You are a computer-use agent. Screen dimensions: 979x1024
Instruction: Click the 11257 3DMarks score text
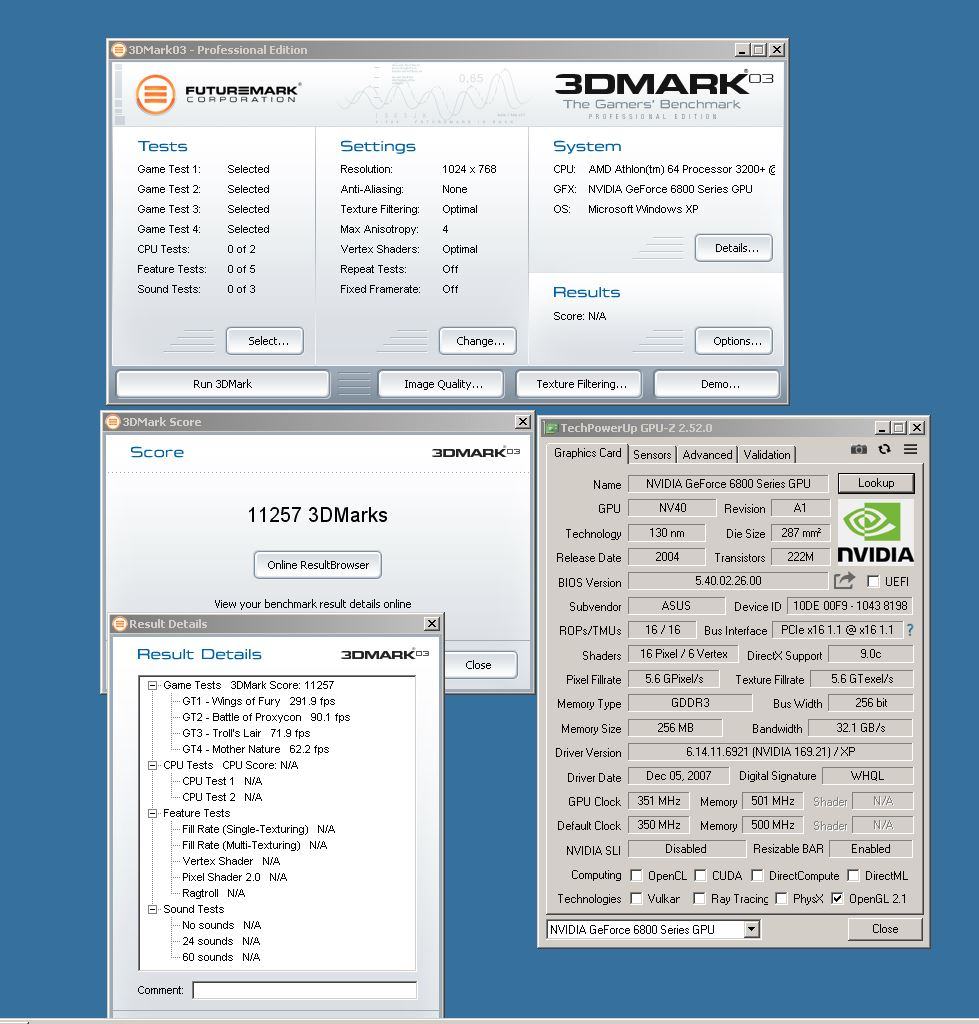(x=317, y=515)
